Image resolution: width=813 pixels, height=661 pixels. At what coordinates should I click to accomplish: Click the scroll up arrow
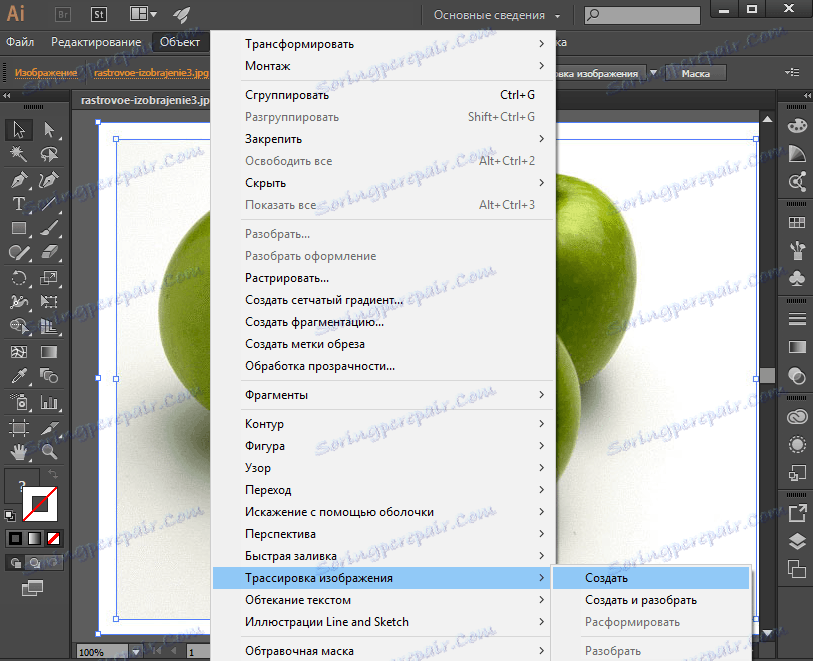[767, 119]
